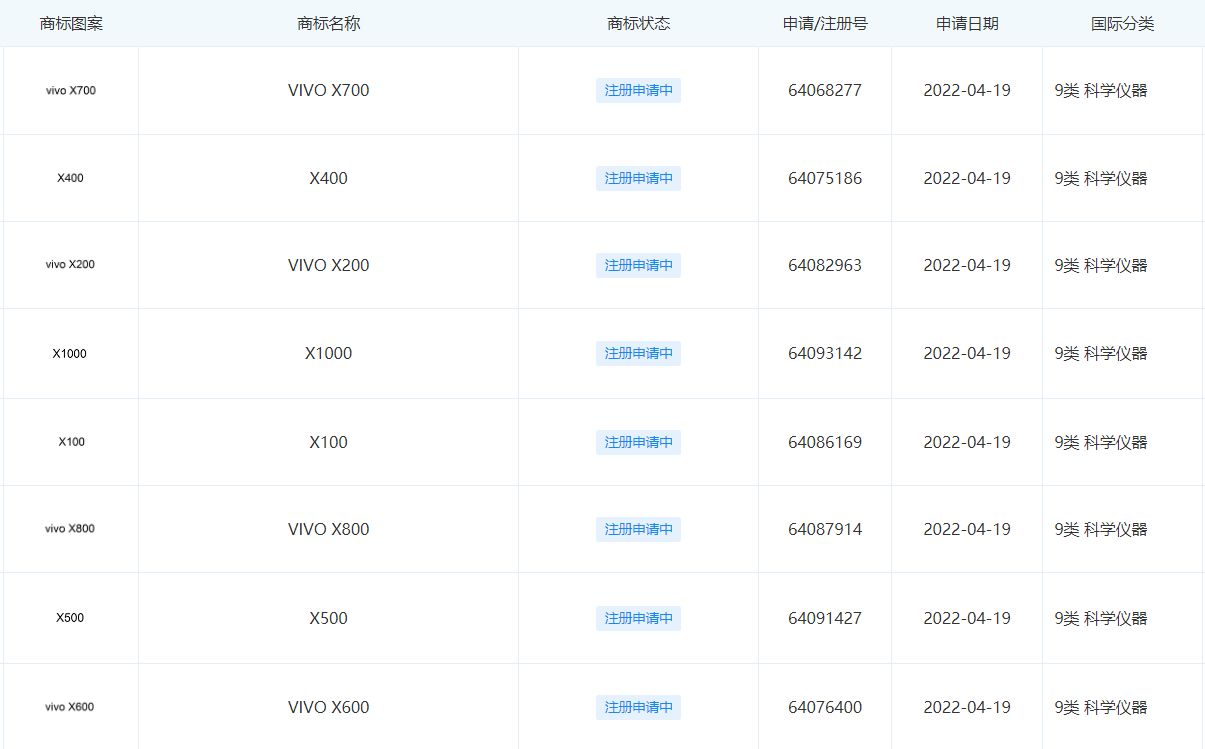Select trademark name X1000
This screenshot has width=1205, height=749.
(329, 353)
